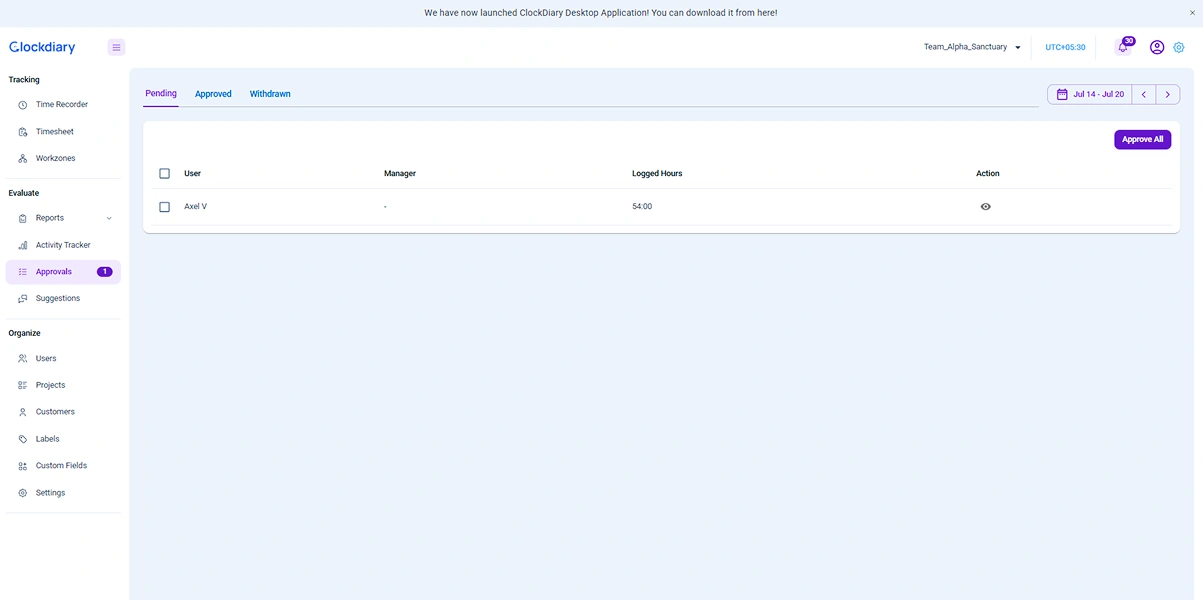The image size is (1203, 600).
Task: Open the user profile icon
Action: click(1157, 47)
